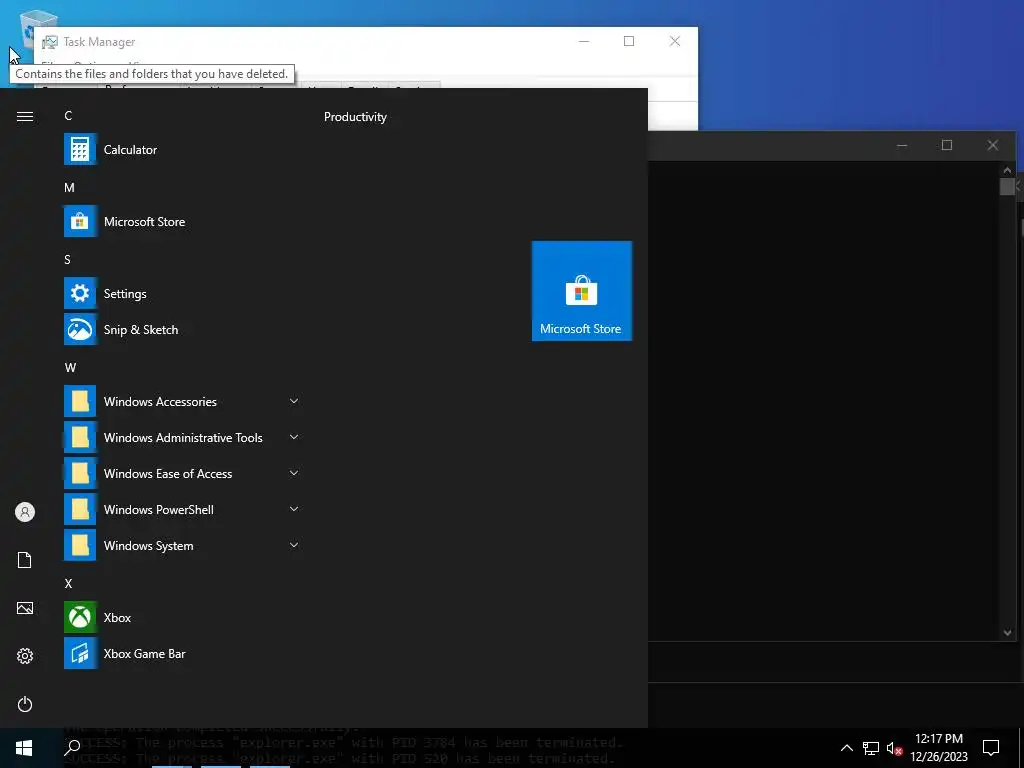Expand Windows Ease of Access chevron
1024x768 pixels.
click(294, 473)
